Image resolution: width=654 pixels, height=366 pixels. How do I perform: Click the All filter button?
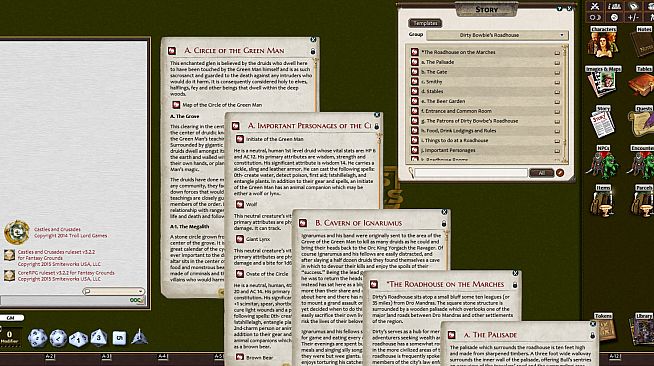[541, 173]
